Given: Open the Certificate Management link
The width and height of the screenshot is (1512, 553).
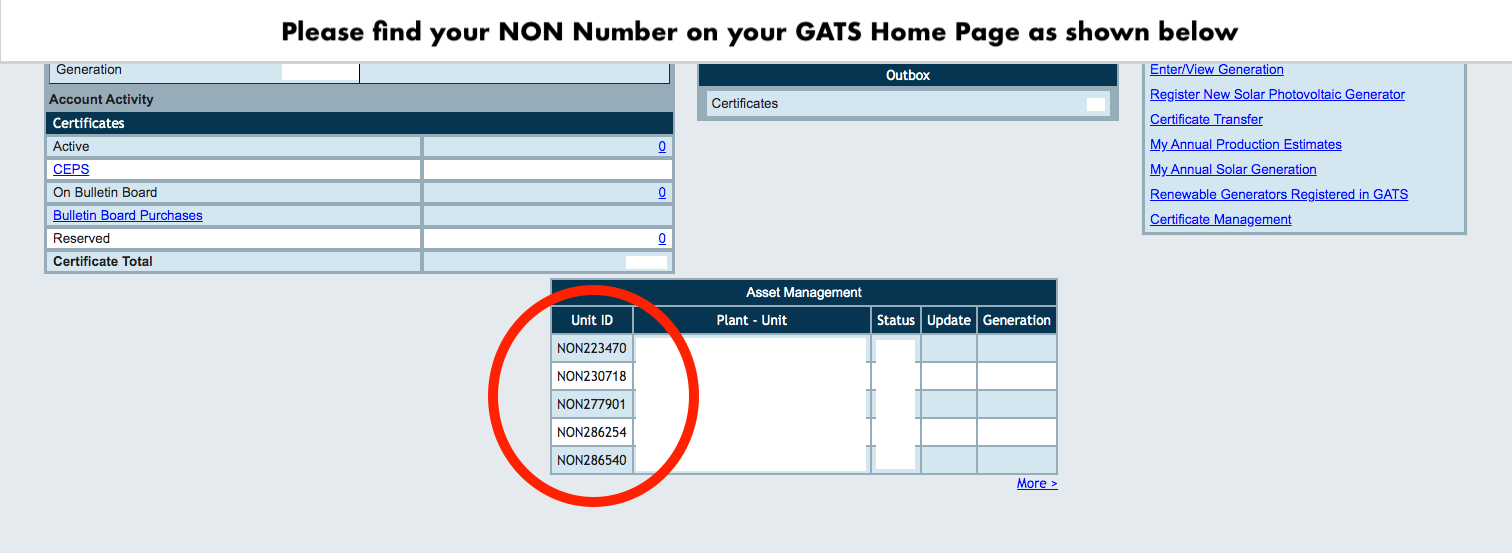Looking at the screenshot, I should tap(1221, 219).
